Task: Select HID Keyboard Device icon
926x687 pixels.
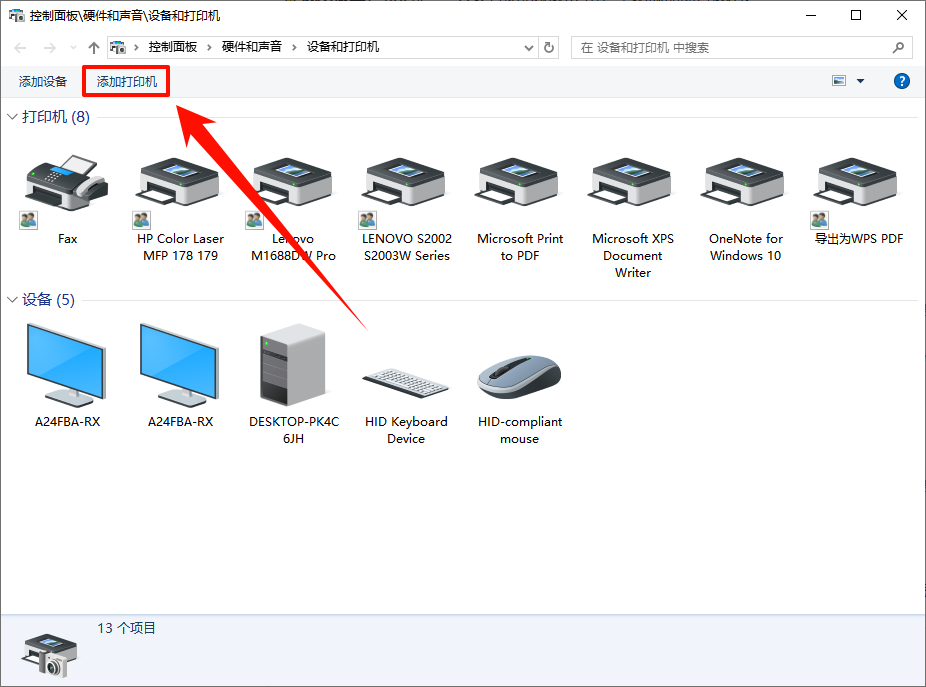Action: tap(406, 383)
